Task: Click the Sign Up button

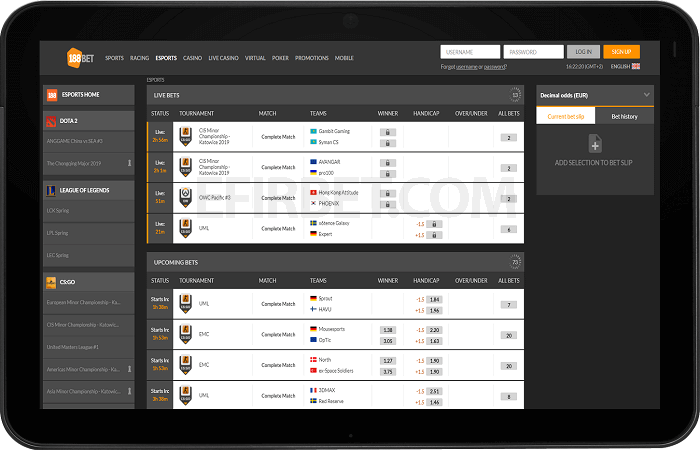Action: [621, 52]
